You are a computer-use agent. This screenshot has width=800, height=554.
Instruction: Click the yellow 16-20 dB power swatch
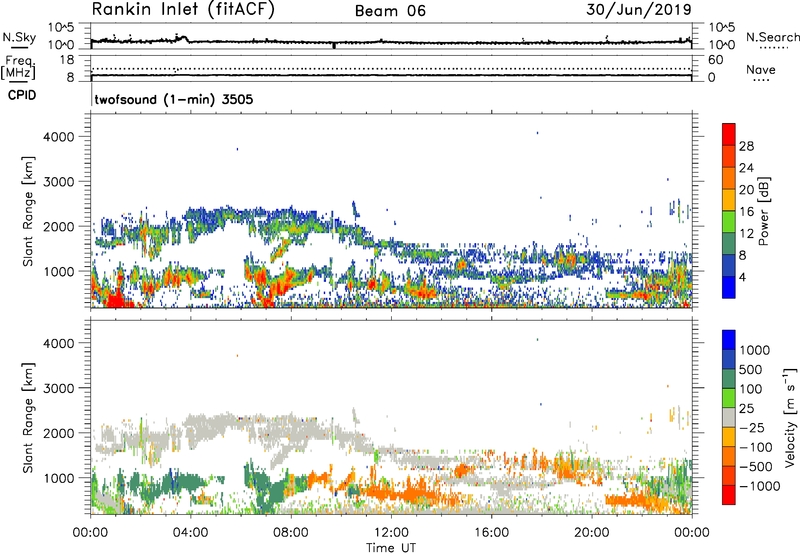tap(729, 199)
